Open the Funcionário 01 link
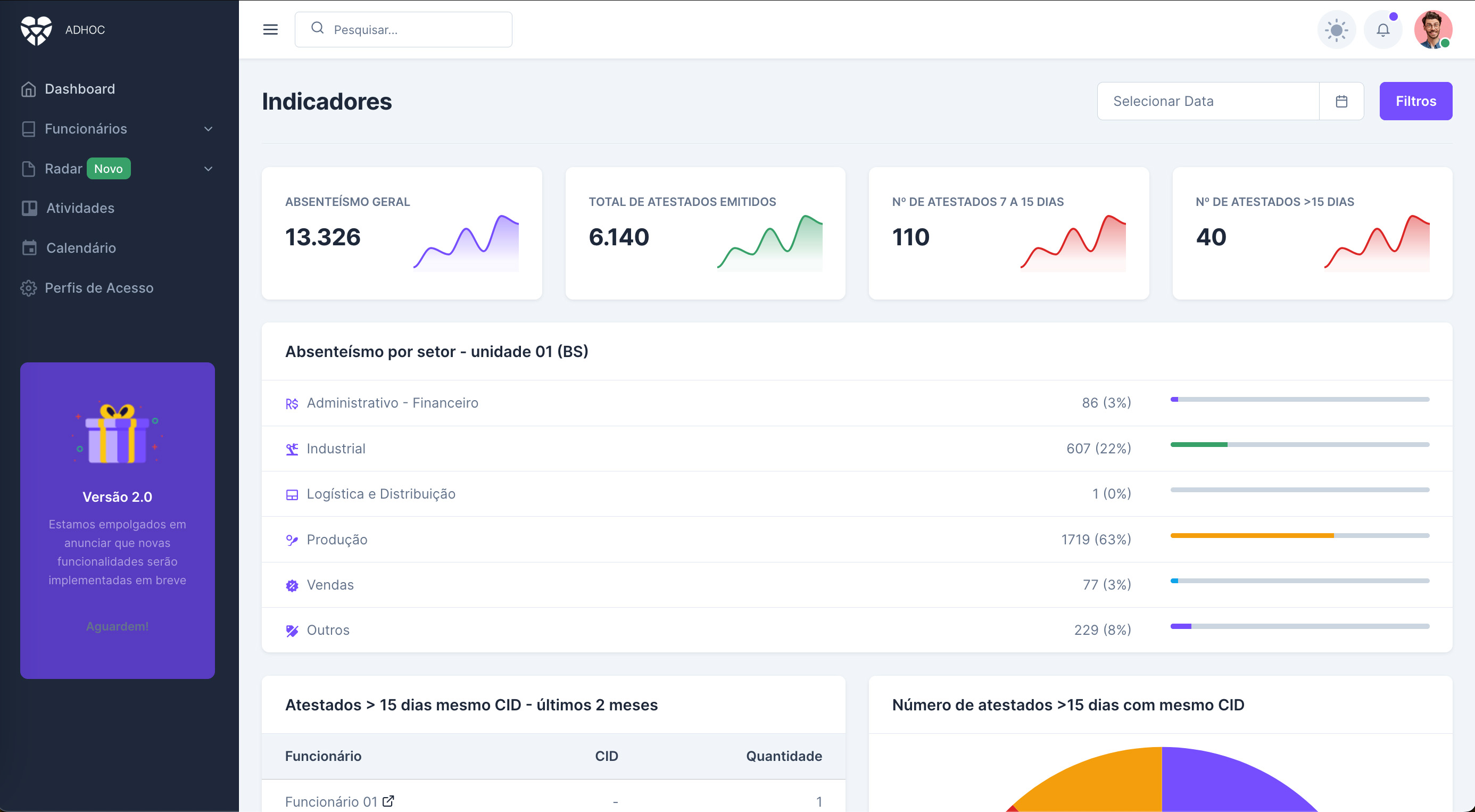The image size is (1475, 812). [x=331, y=801]
